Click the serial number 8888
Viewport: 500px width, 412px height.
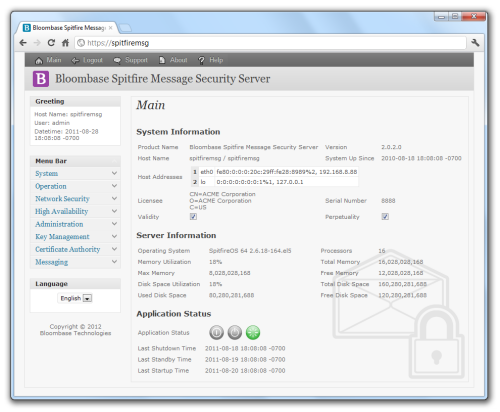click(388, 201)
